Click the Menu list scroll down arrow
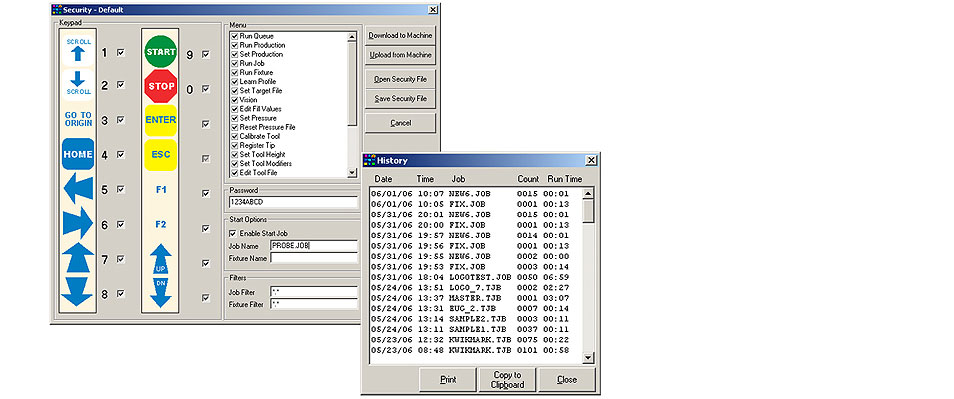 point(352,173)
